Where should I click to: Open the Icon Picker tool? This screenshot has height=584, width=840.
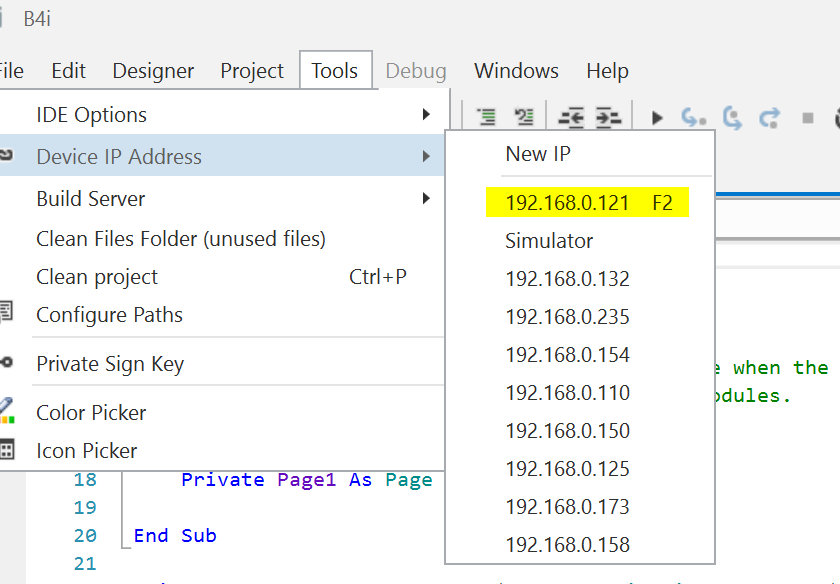click(86, 451)
